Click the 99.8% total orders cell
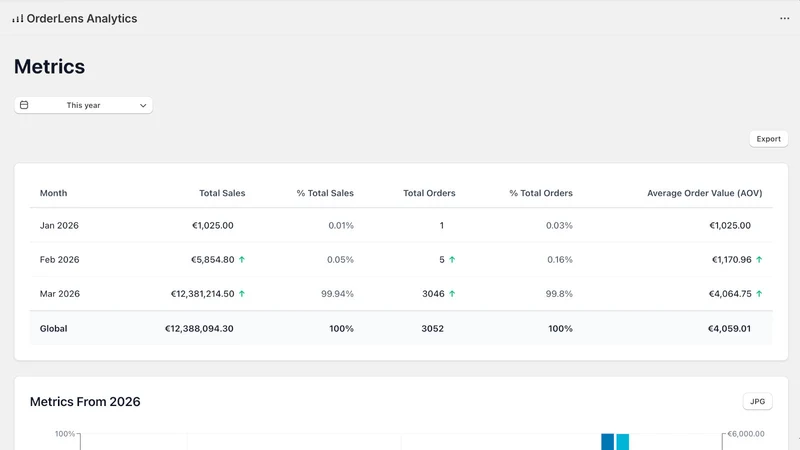The image size is (800, 450). click(559, 294)
